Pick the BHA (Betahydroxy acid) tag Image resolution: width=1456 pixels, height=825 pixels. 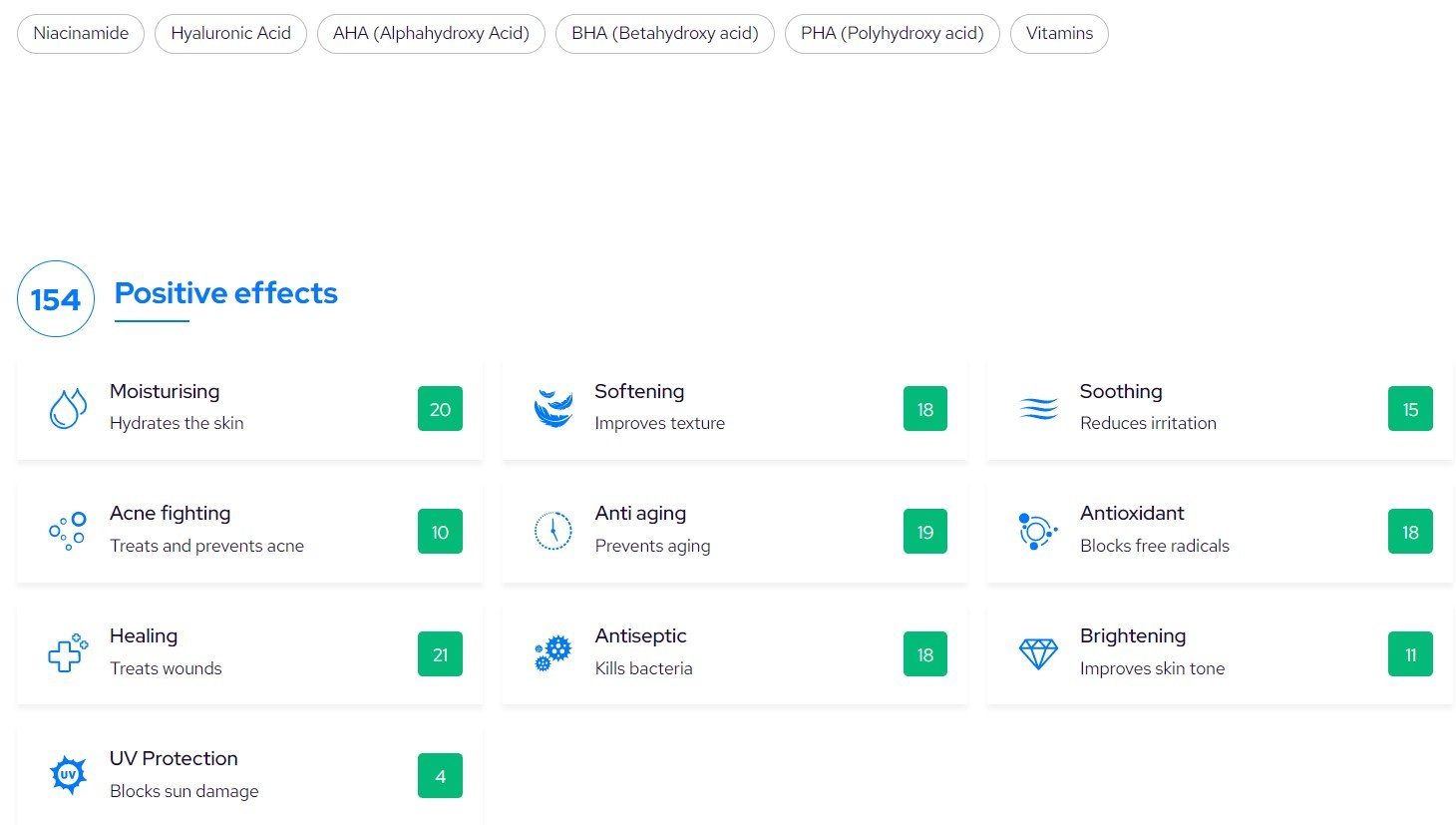[664, 33]
